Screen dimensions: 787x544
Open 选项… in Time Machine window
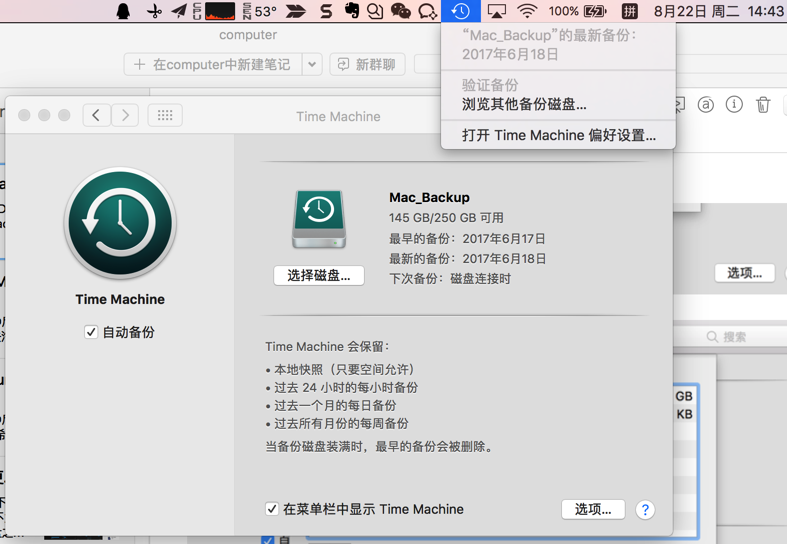593,509
